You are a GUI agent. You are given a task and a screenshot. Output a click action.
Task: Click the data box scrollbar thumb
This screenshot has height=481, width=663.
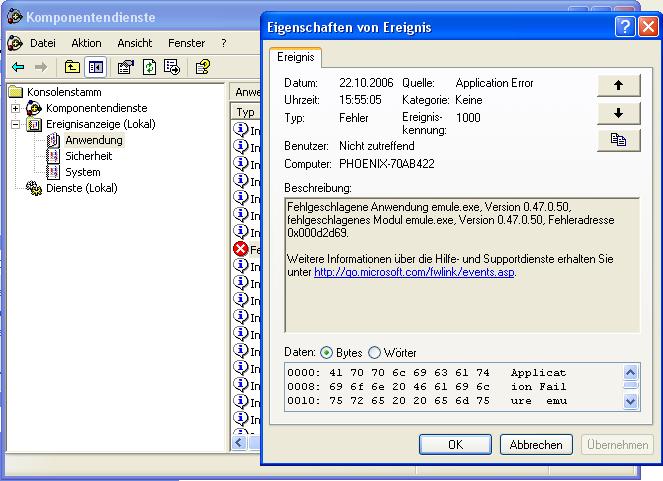(x=630, y=385)
